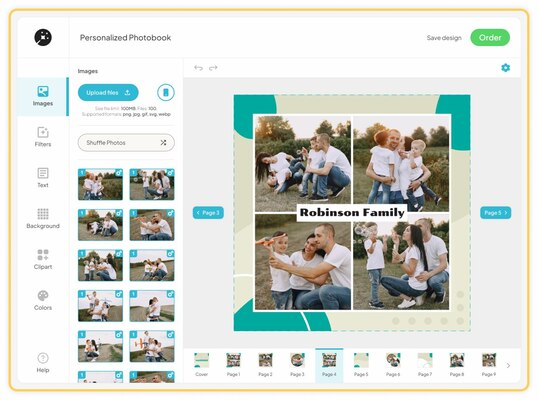Open the Filters panel in sidebar
This screenshot has height=400, width=538.
tap(43, 137)
